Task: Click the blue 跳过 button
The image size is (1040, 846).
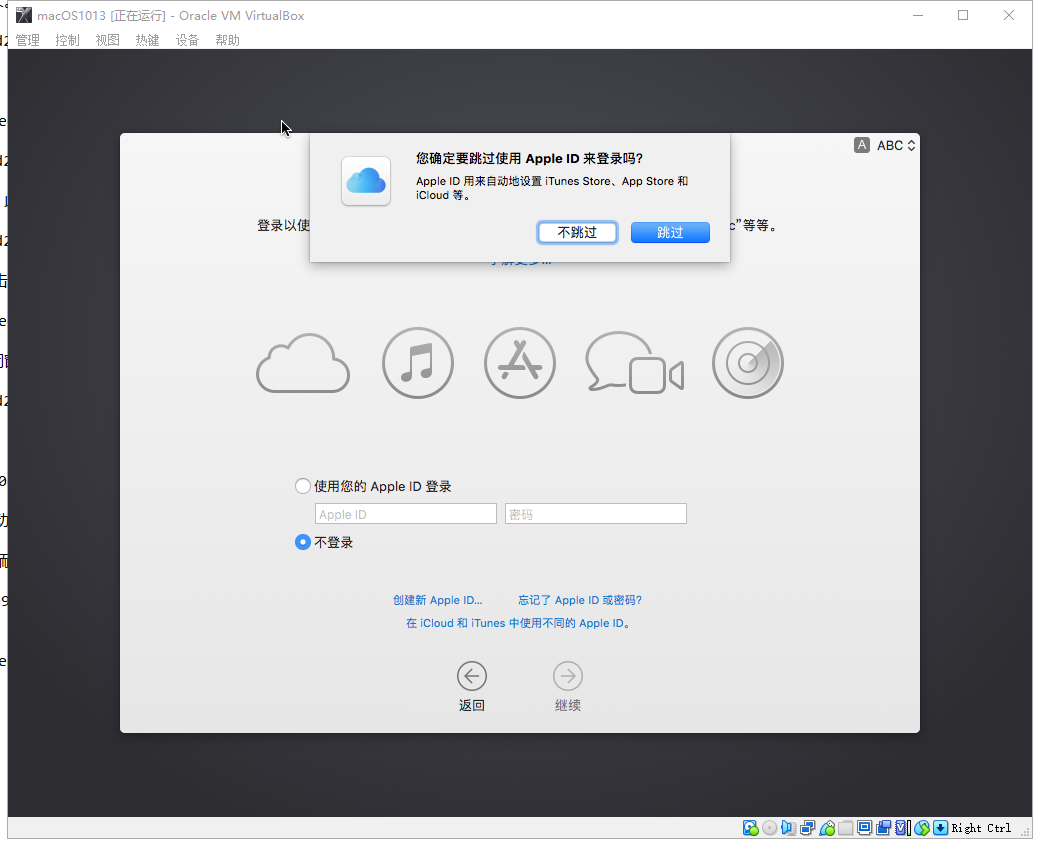Action: point(670,233)
